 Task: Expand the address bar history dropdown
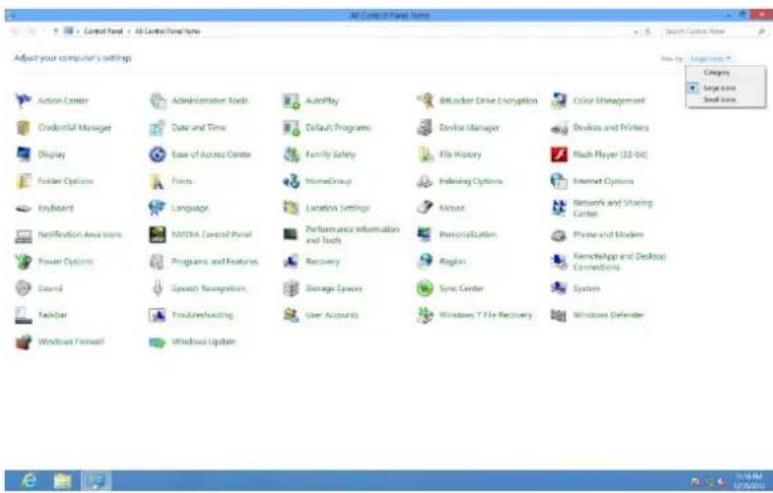pos(636,32)
